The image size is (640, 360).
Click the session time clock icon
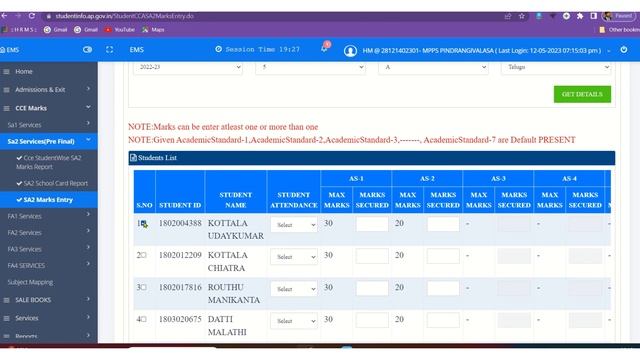219,49
